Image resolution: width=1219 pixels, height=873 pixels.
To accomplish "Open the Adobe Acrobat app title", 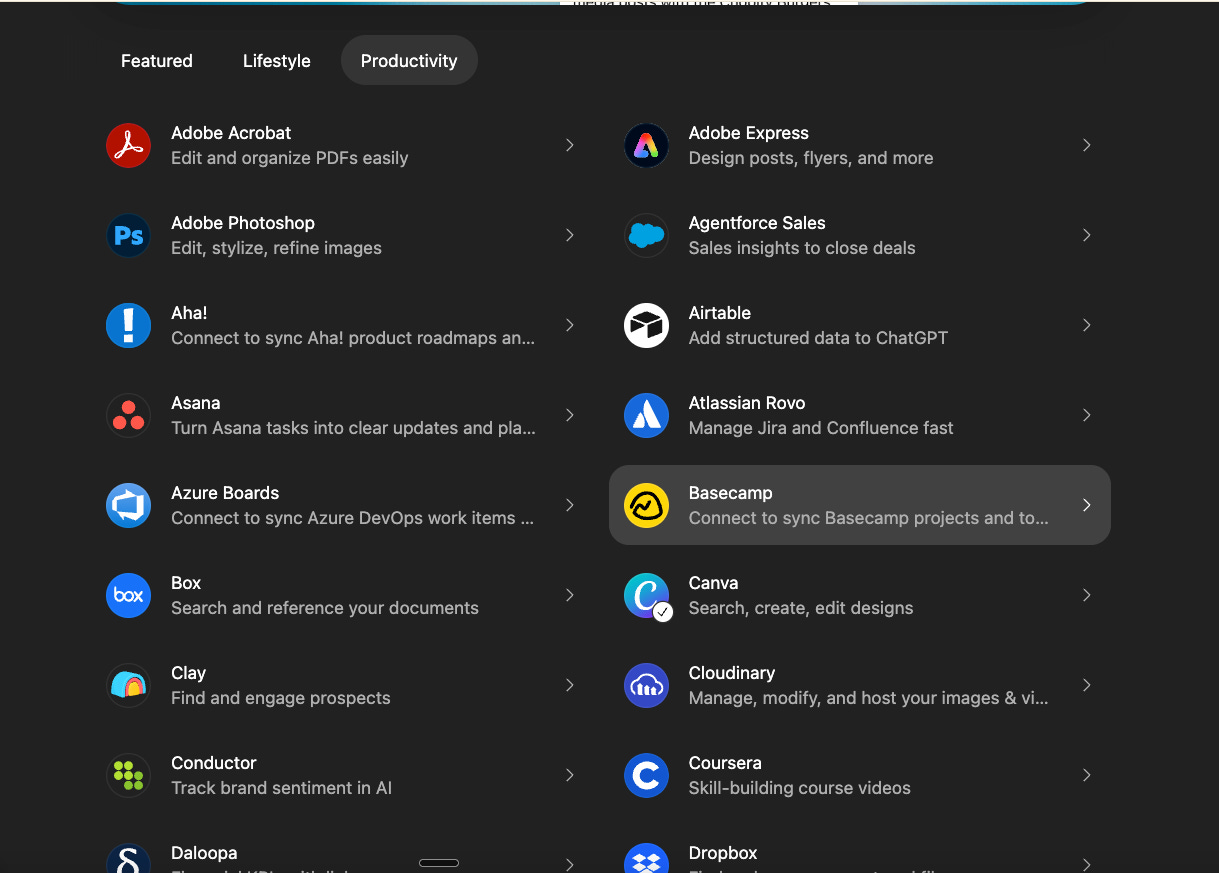I will tap(231, 133).
